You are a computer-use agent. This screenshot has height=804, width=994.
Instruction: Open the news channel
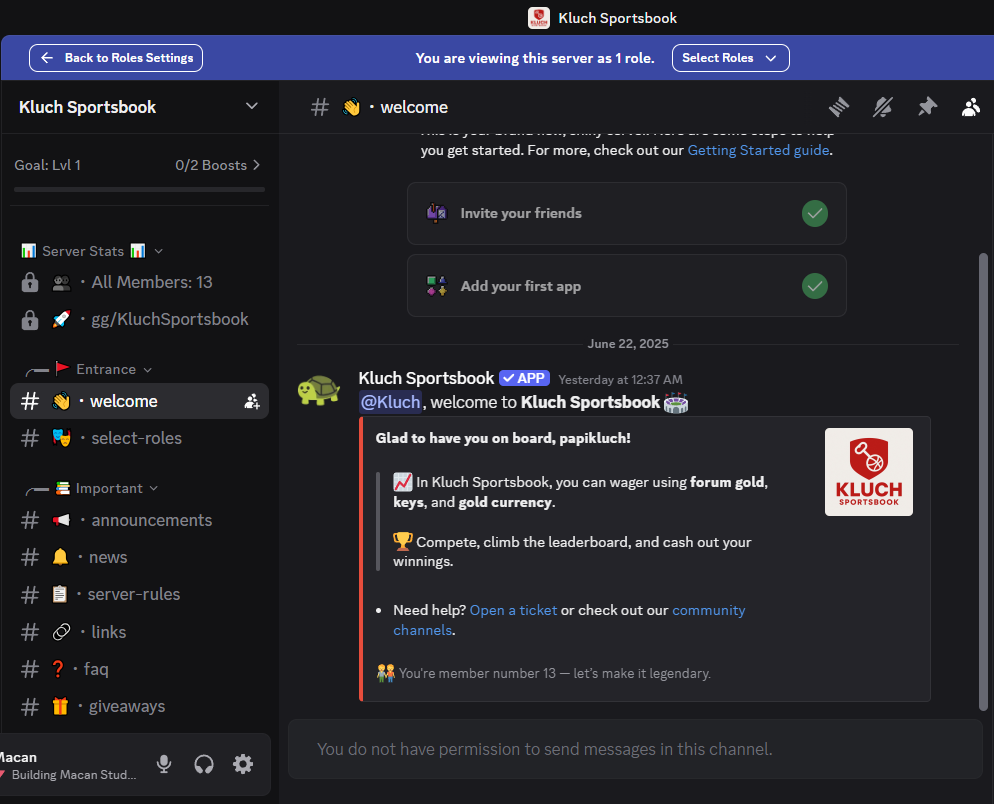[139, 557]
